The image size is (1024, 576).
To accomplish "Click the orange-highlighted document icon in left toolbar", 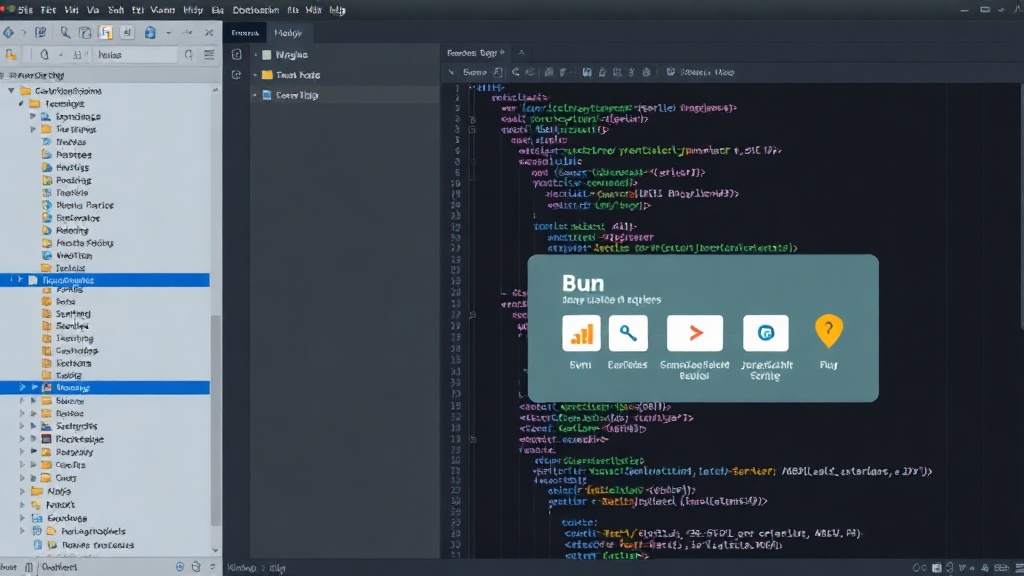I will 106,32.
